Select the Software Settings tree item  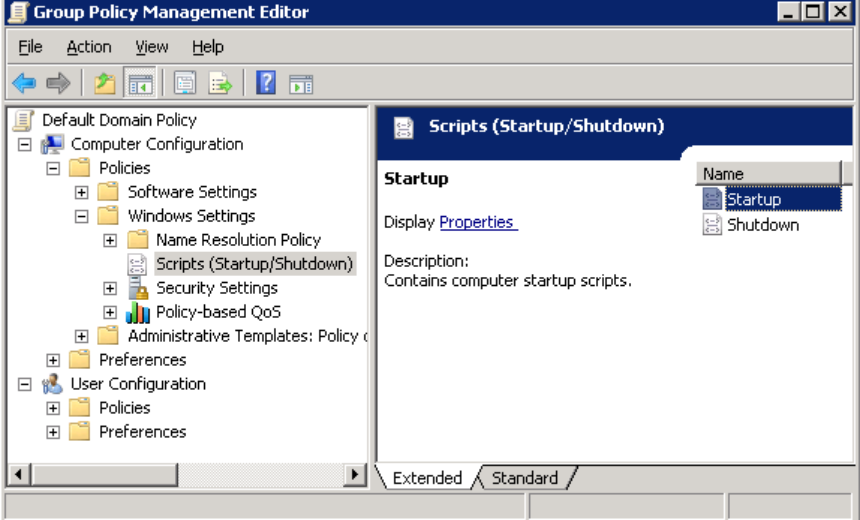pos(192,192)
